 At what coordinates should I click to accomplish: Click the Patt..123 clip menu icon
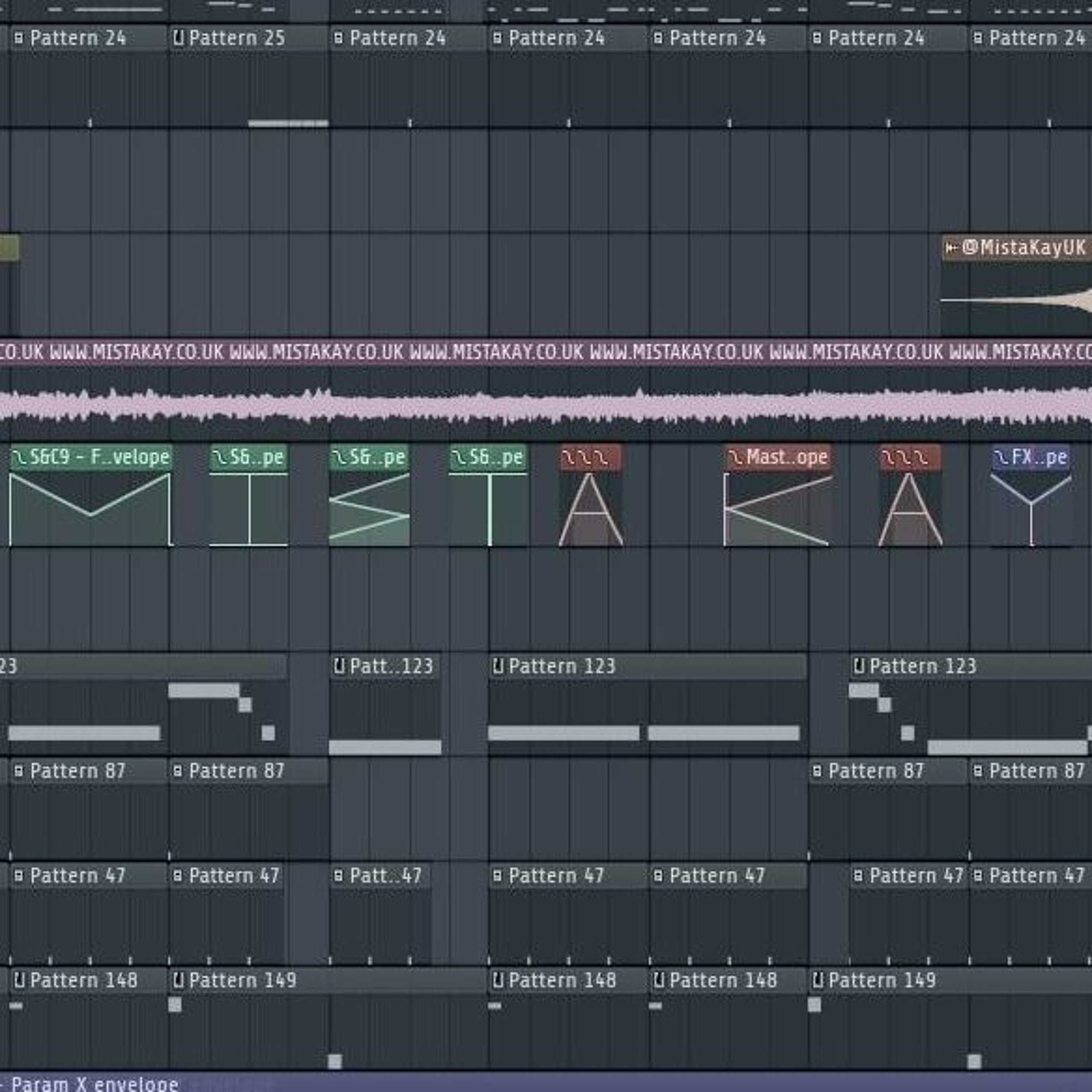point(339,666)
